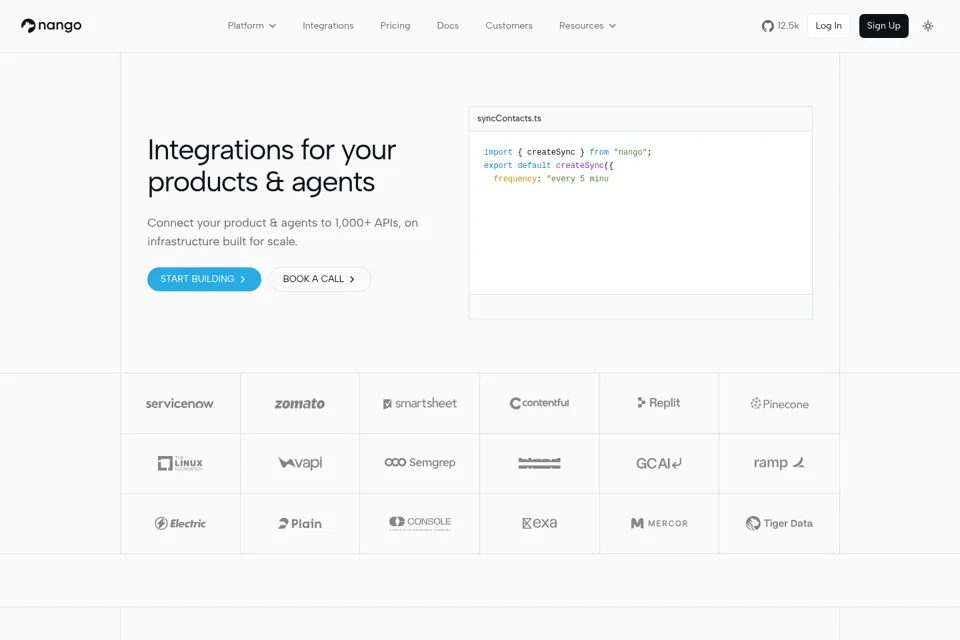The width and height of the screenshot is (960, 640).
Task: Click the Tiger Data logo
Action: (779, 524)
